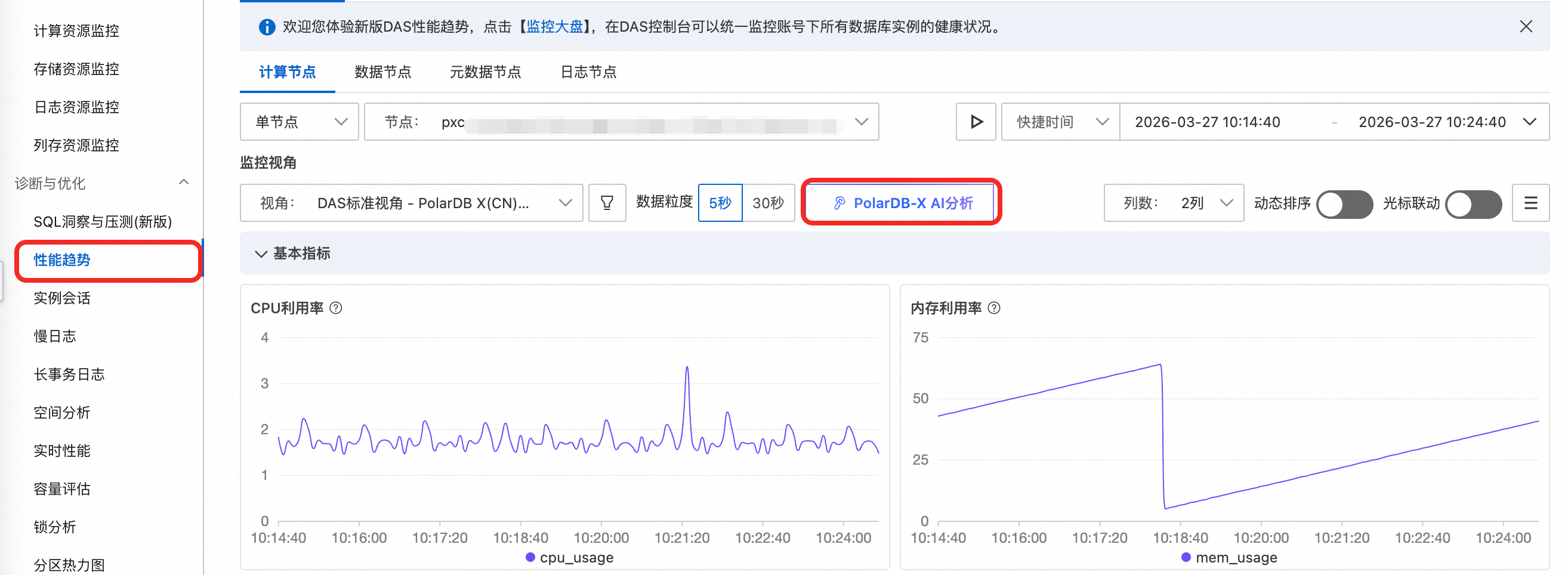Open 长事务日志 in the sidebar
This screenshot has height=575, width=1568.
coord(69,374)
